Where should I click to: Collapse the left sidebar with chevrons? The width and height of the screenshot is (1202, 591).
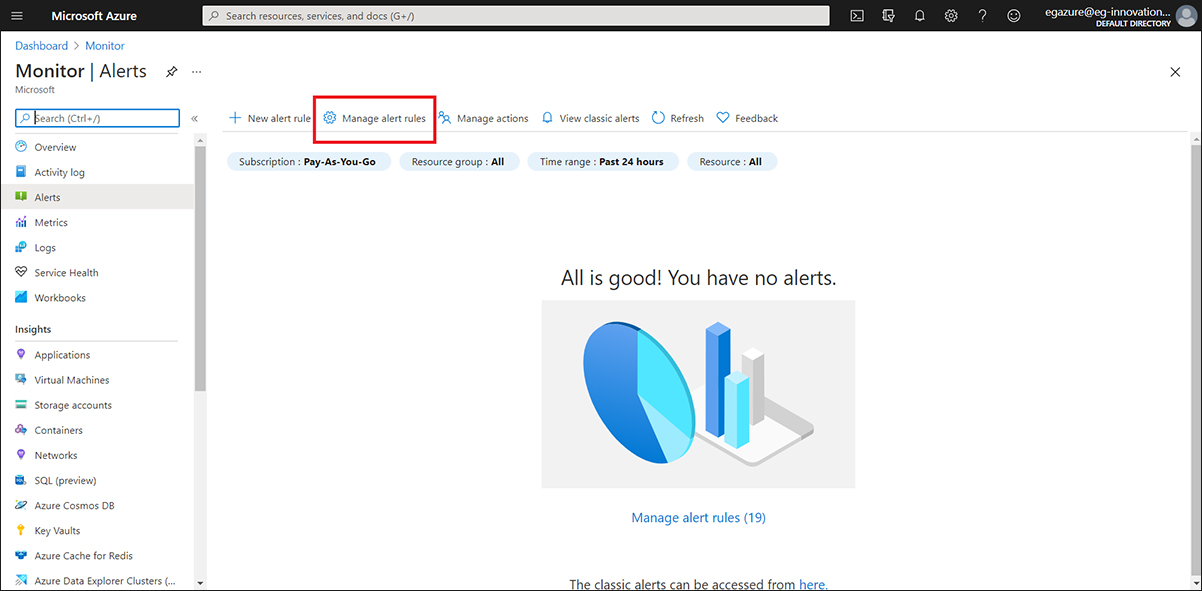pos(194,118)
